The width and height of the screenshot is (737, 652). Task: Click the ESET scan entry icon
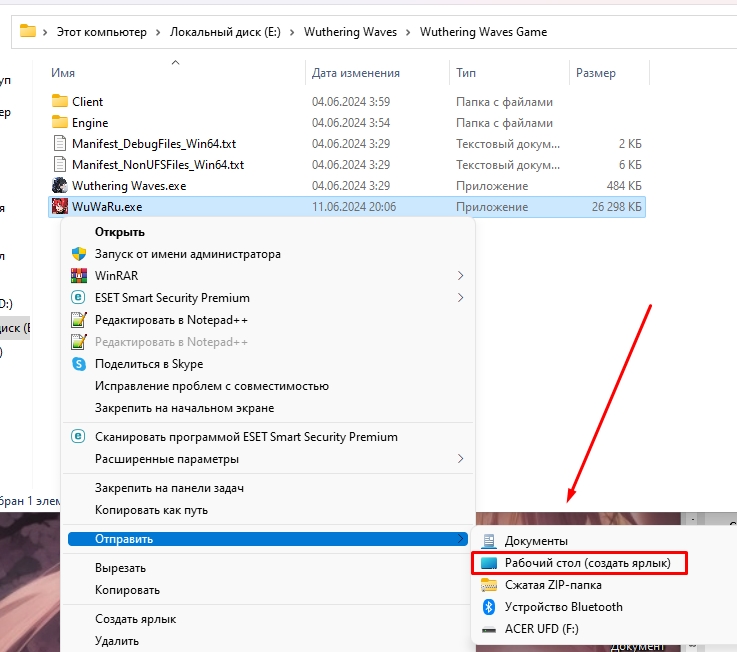78,437
